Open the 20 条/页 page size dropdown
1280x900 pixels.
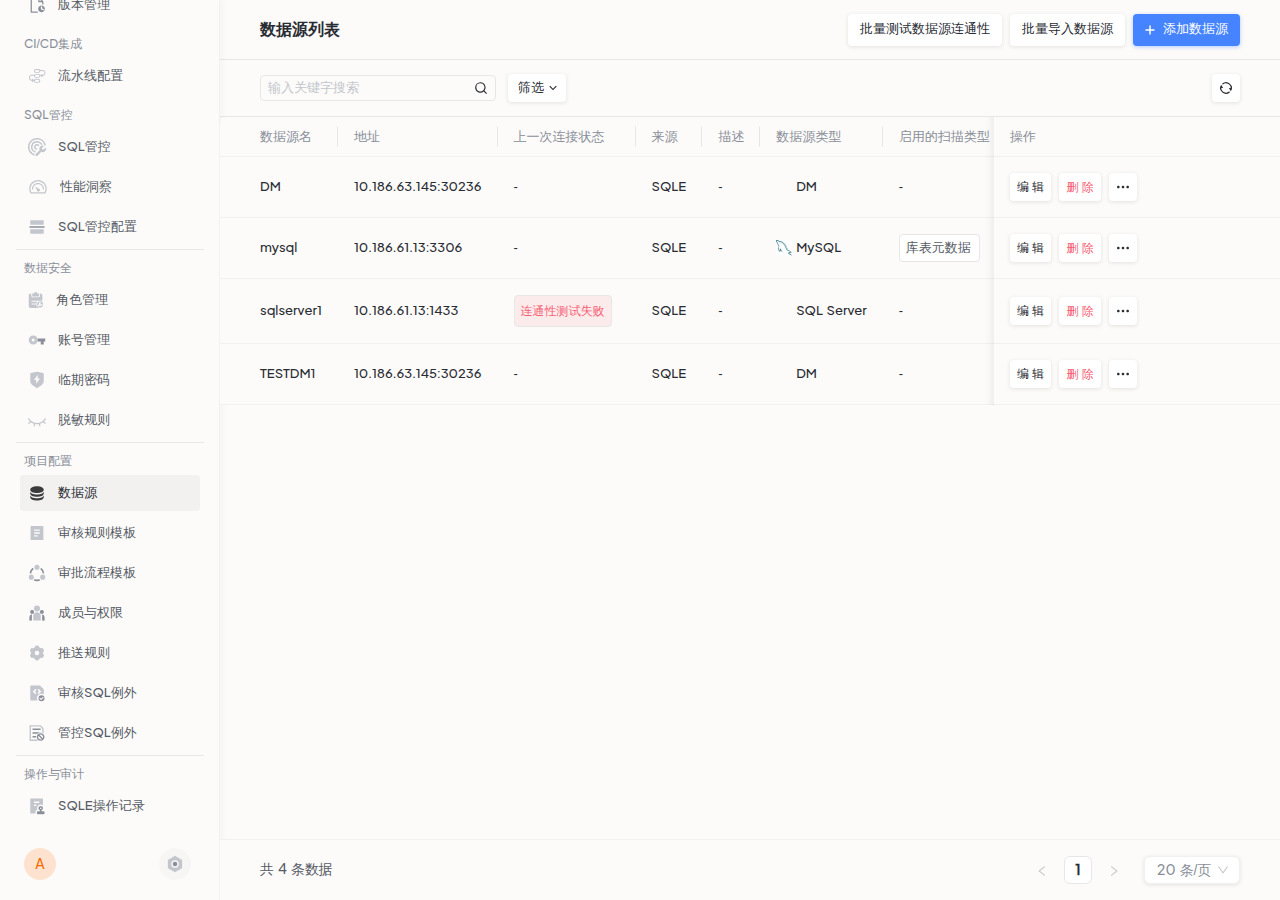[x=1191, y=870]
